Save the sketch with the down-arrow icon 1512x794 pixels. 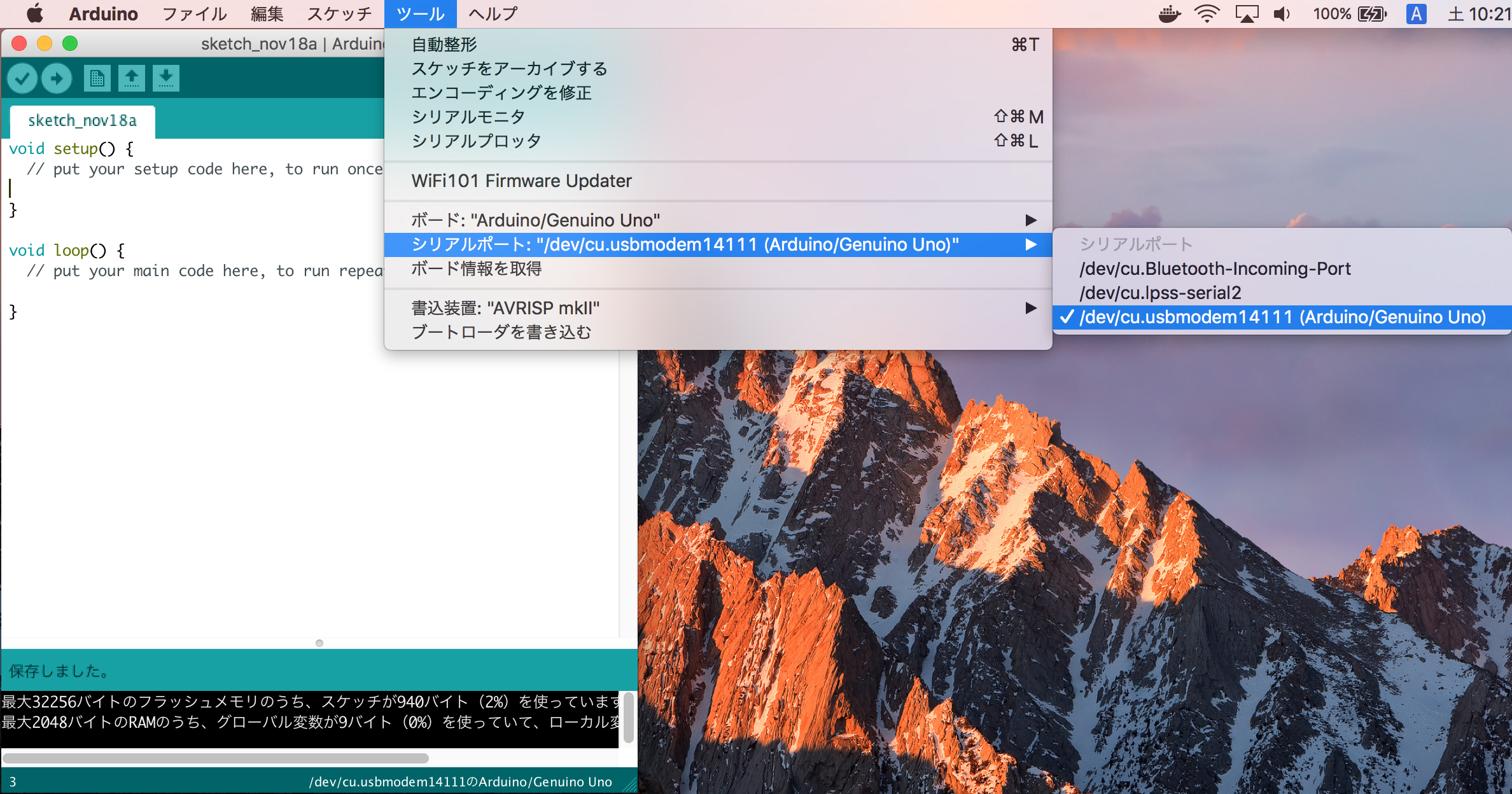165,79
